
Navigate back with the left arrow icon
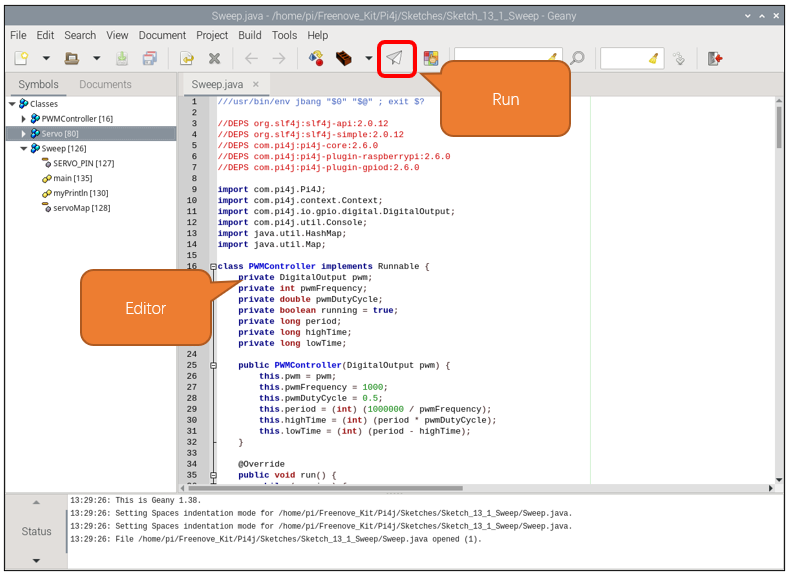coord(251,59)
